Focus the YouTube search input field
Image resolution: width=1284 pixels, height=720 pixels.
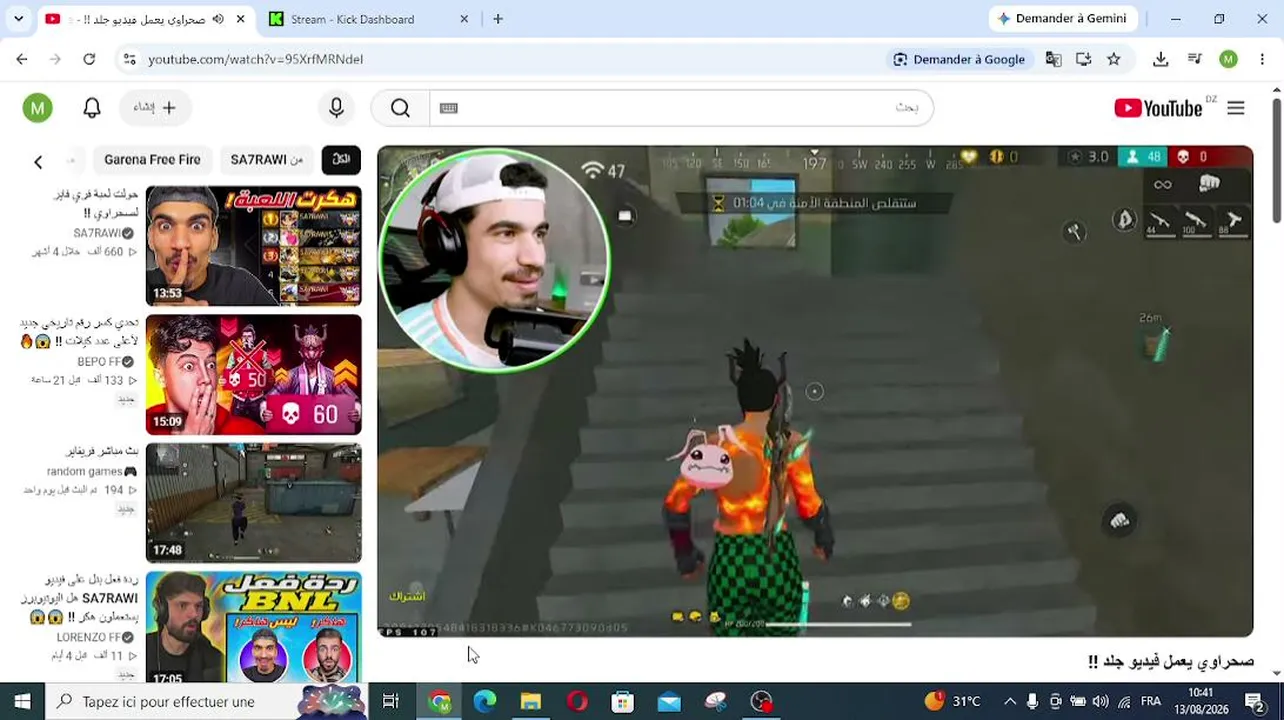(681, 108)
